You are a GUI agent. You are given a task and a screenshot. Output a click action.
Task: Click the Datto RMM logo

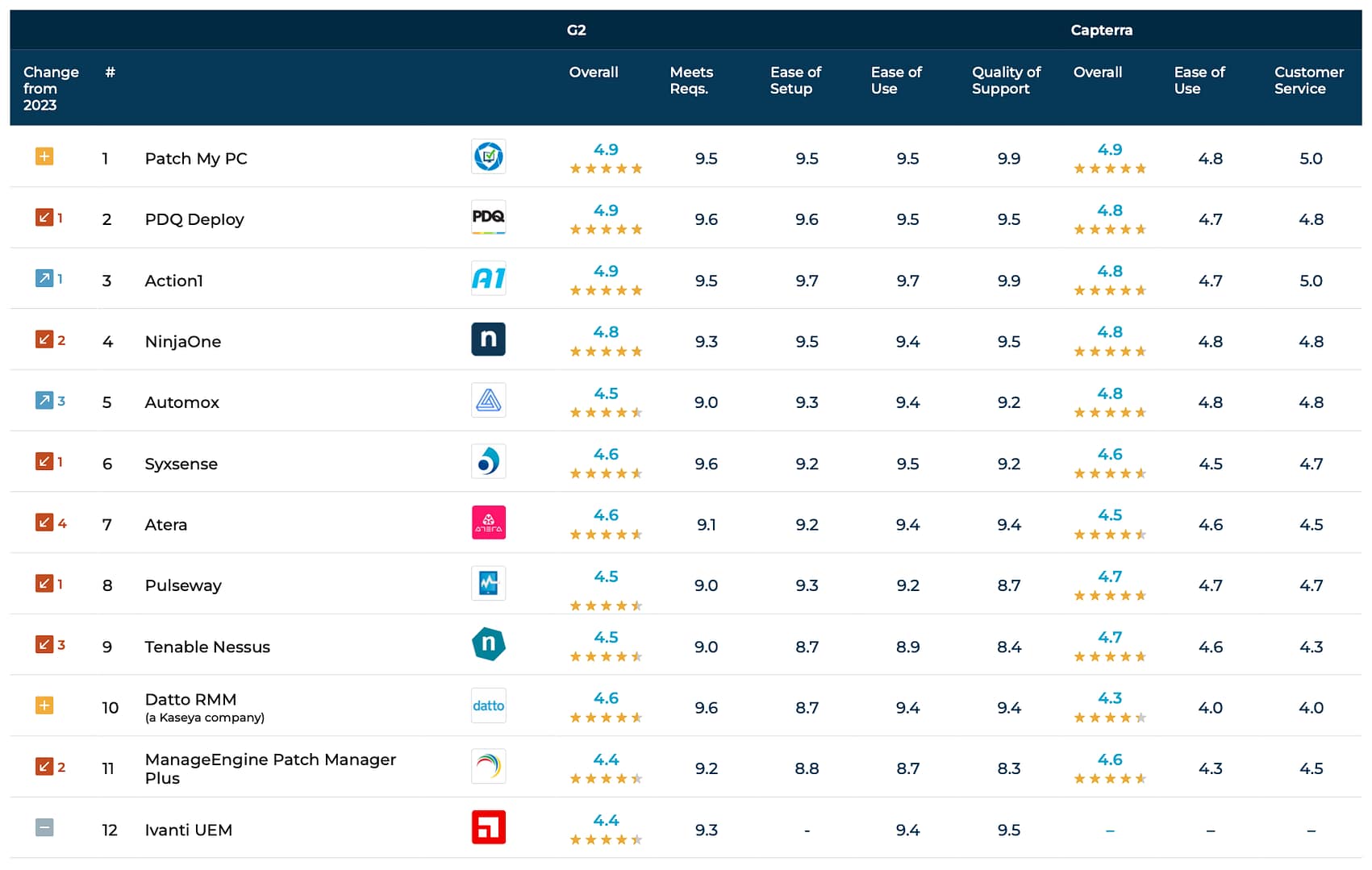coord(488,706)
